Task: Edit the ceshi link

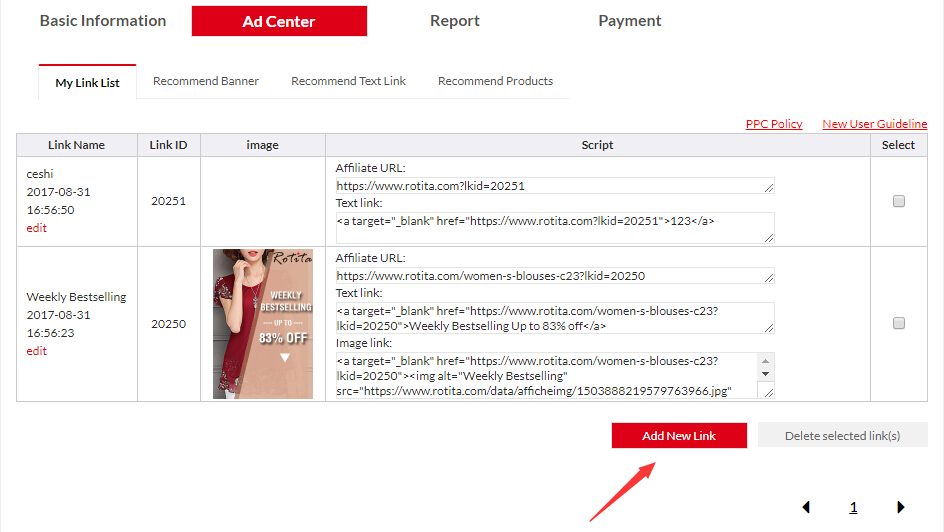Action: click(36, 228)
